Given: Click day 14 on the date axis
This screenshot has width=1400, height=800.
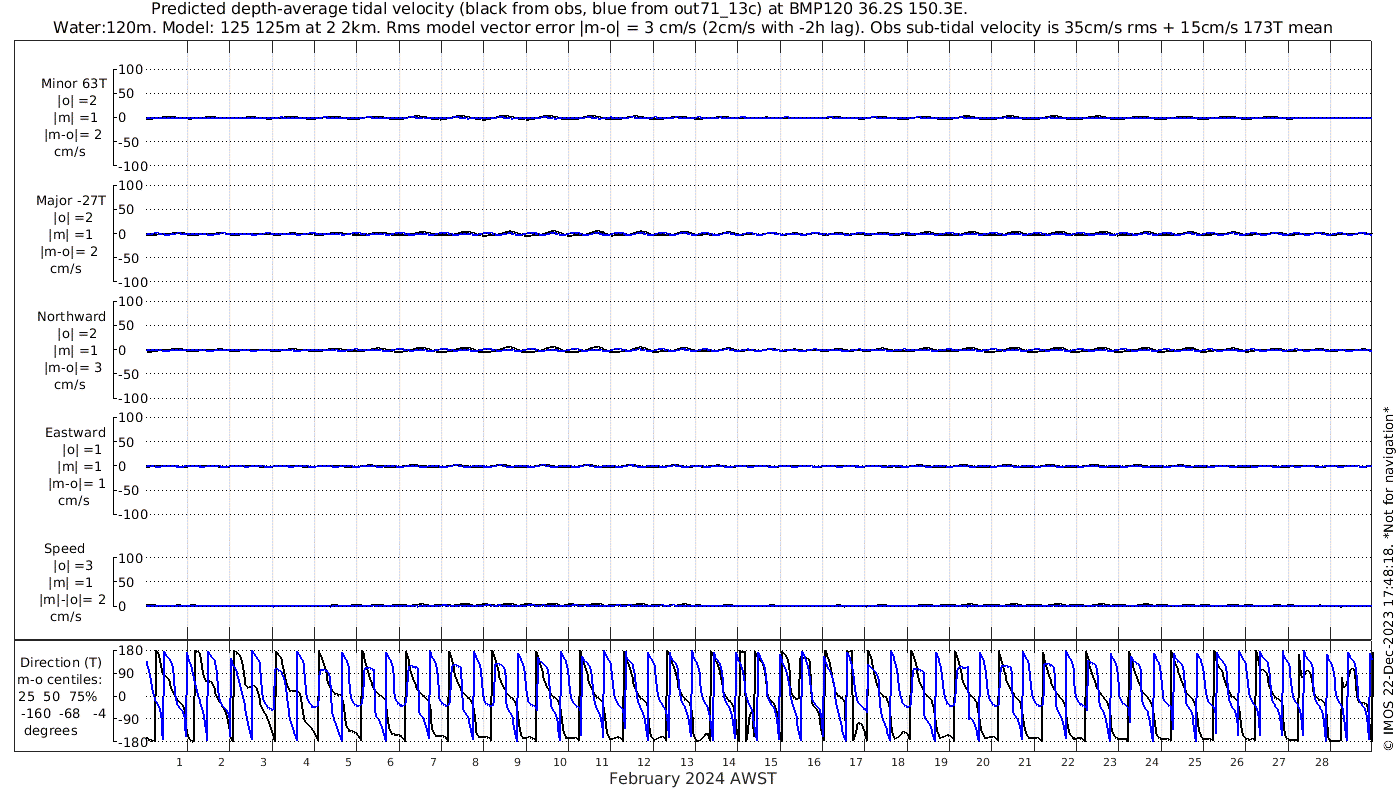Looking at the screenshot, I should click(x=729, y=762).
